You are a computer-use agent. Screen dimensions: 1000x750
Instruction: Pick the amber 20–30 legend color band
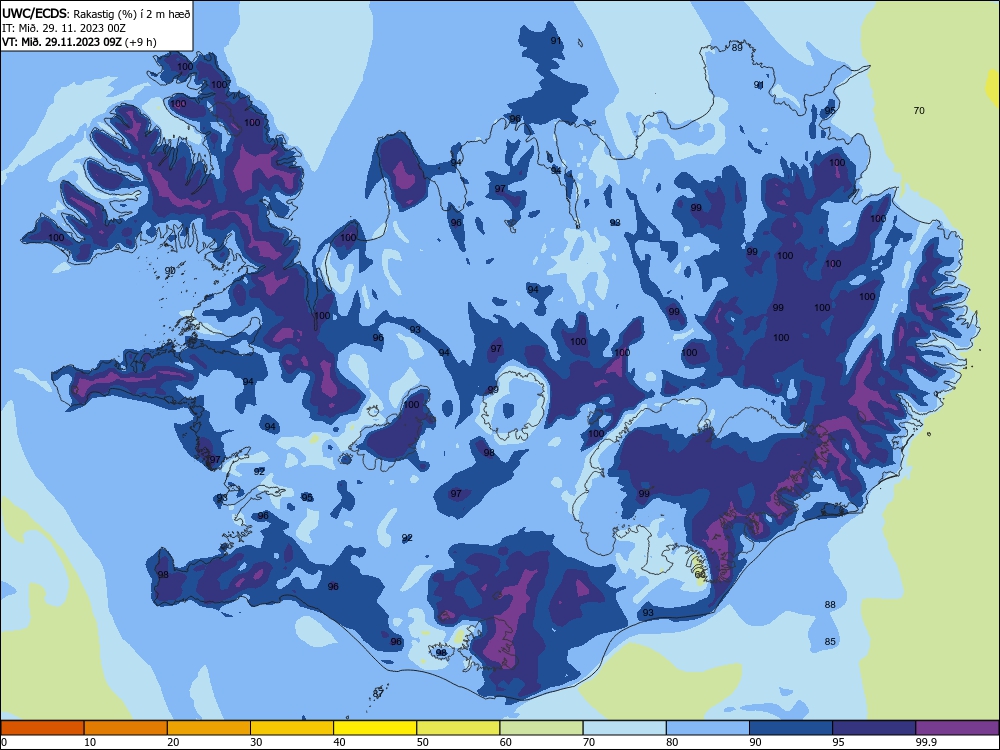[209, 728]
